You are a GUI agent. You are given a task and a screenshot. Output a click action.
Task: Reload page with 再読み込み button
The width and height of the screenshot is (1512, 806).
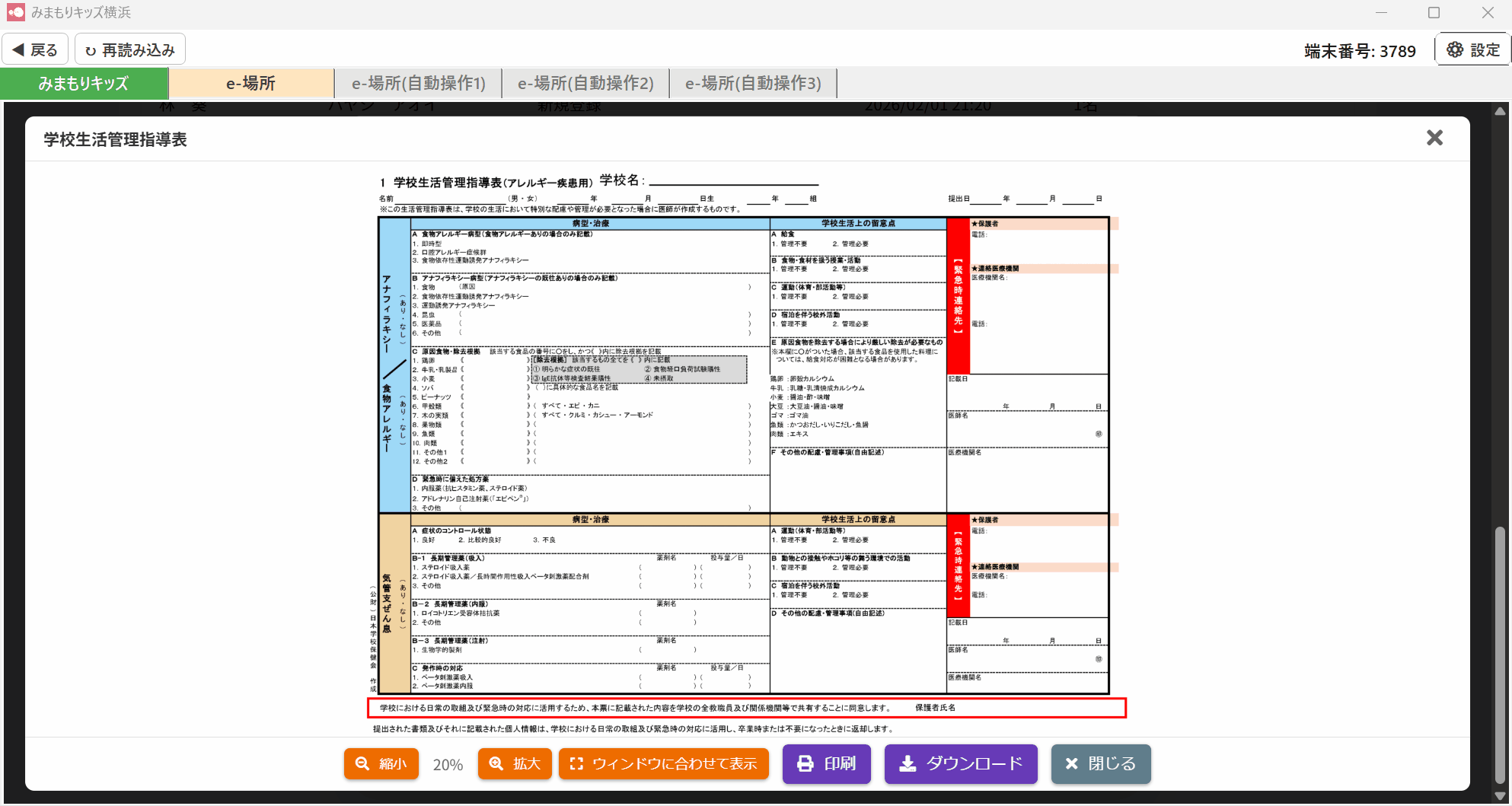(x=129, y=50)
